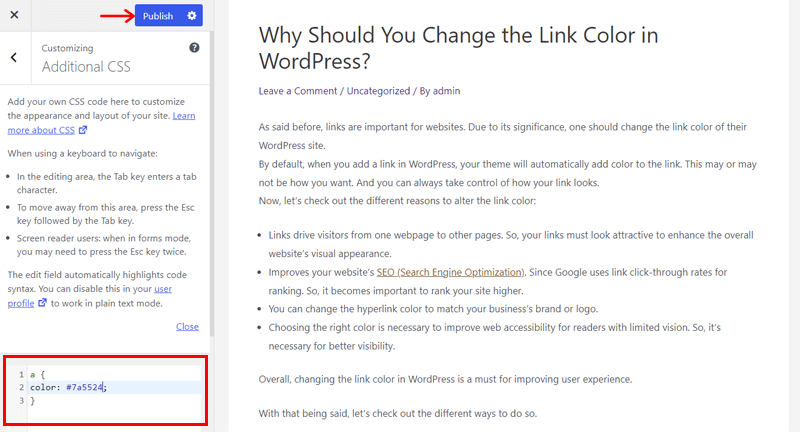The width and height of the screenshot is (800, 432).
Task: Click the 'color: #7a5524;' code line
Action: tap(68, 388)
